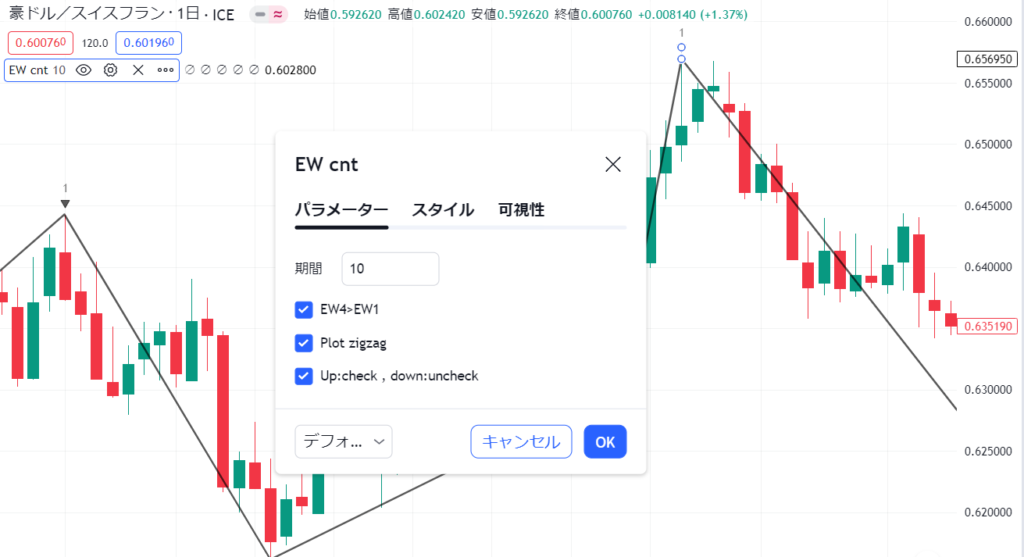Click the black triangle marker labeled 1

click(65, 204)
